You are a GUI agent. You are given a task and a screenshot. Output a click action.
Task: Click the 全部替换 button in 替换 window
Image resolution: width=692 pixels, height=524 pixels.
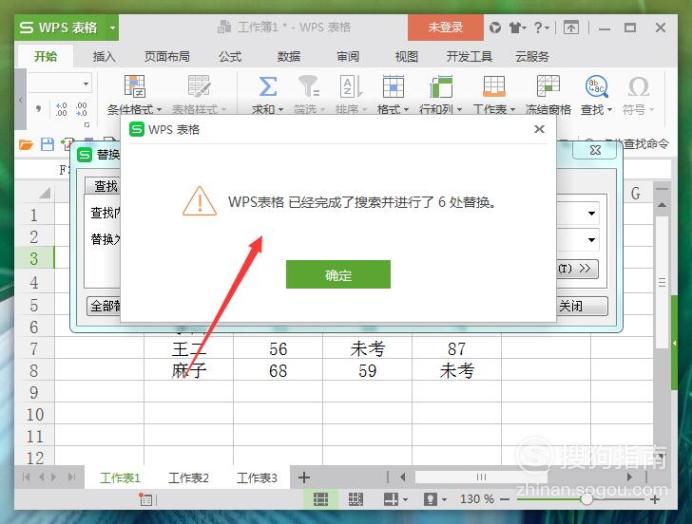point(105,305)
